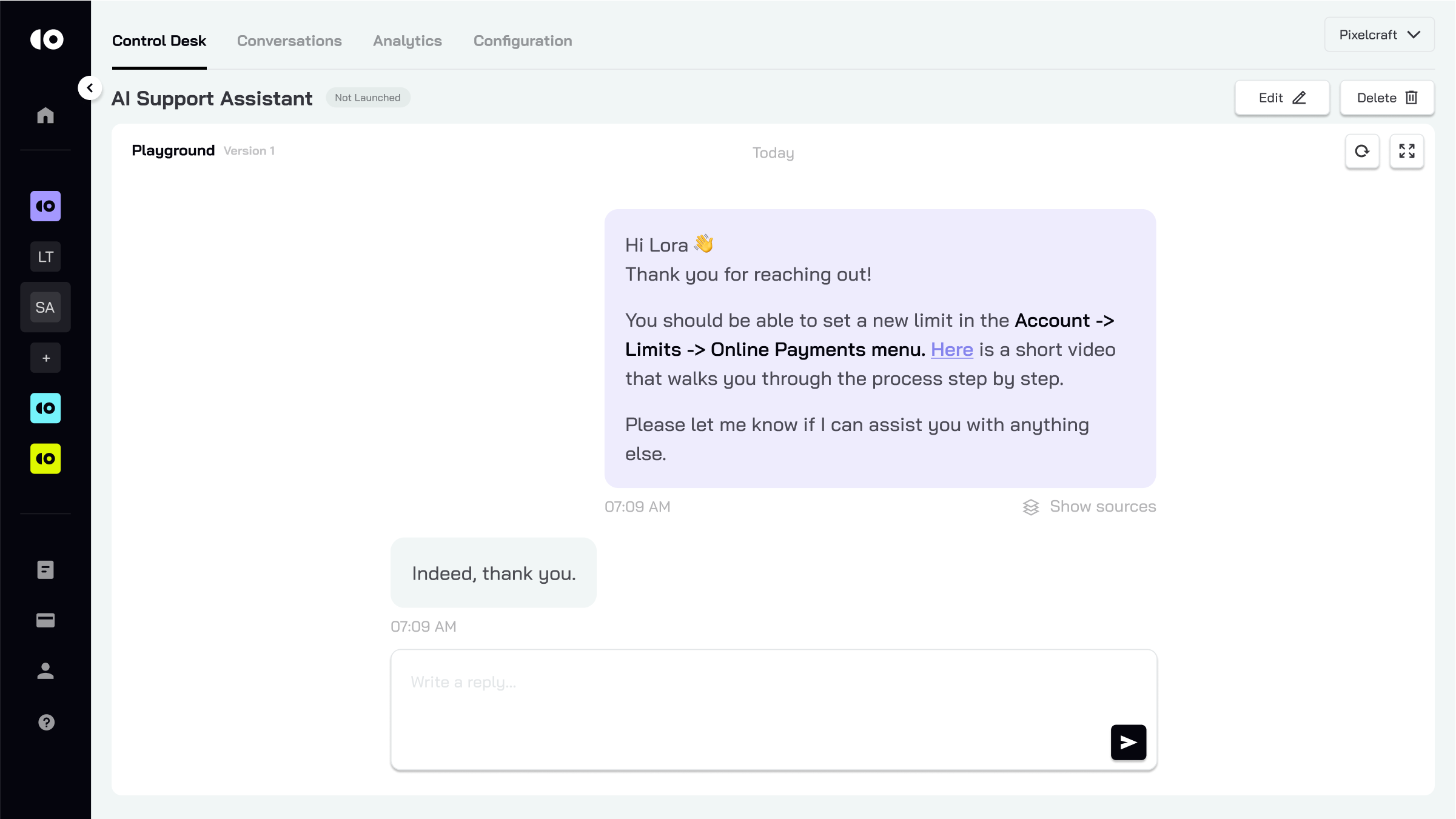Collapse the sidebar with the chevron

pyautogui.click(x=90, y=87)
